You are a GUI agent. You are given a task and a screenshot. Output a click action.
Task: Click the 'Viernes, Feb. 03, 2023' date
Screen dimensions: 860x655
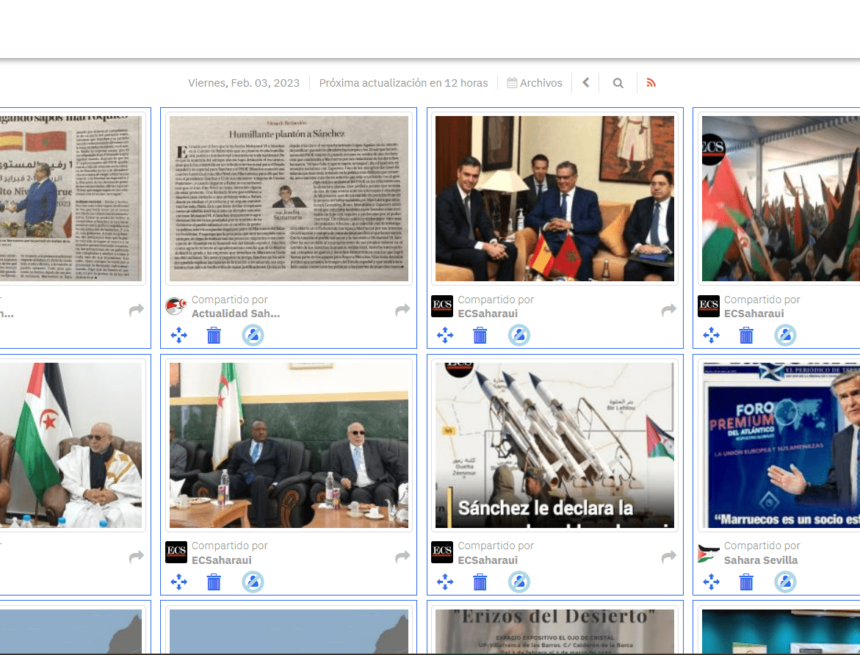[x=244, y=83]
